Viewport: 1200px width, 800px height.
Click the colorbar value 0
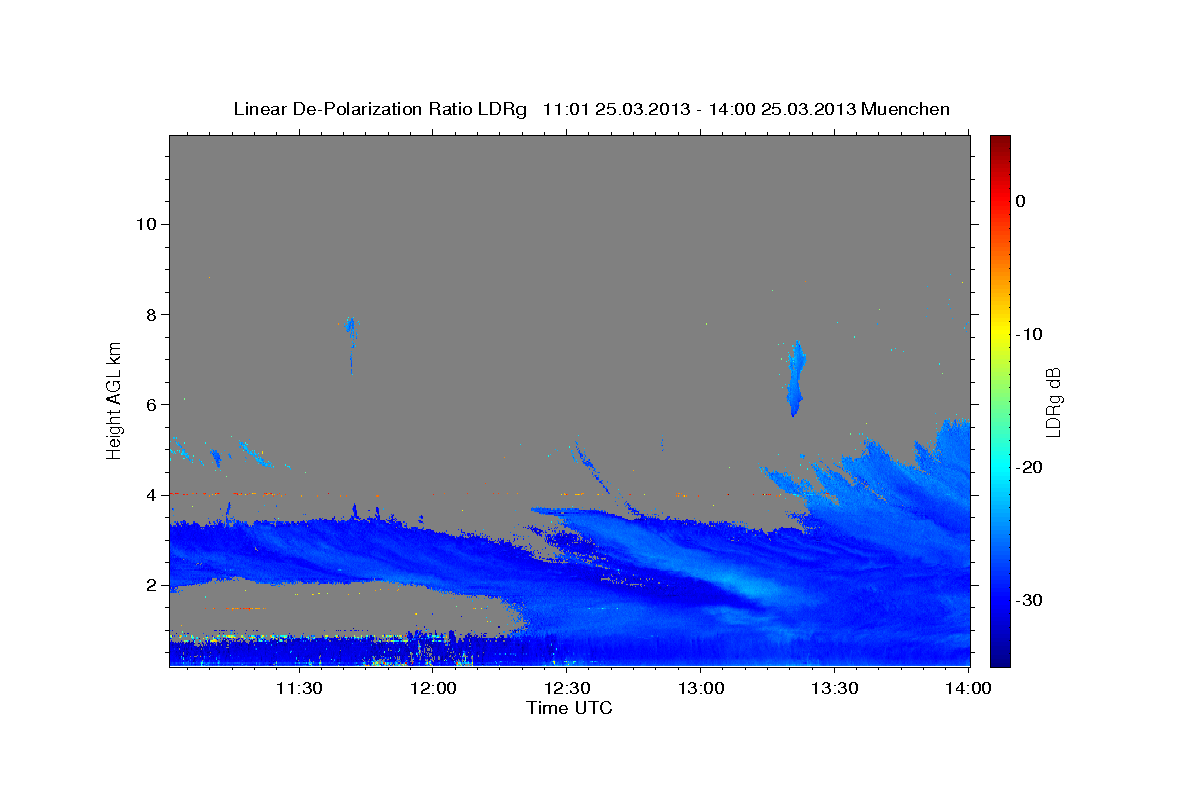pyautogui.click(x=1021, y=201)
